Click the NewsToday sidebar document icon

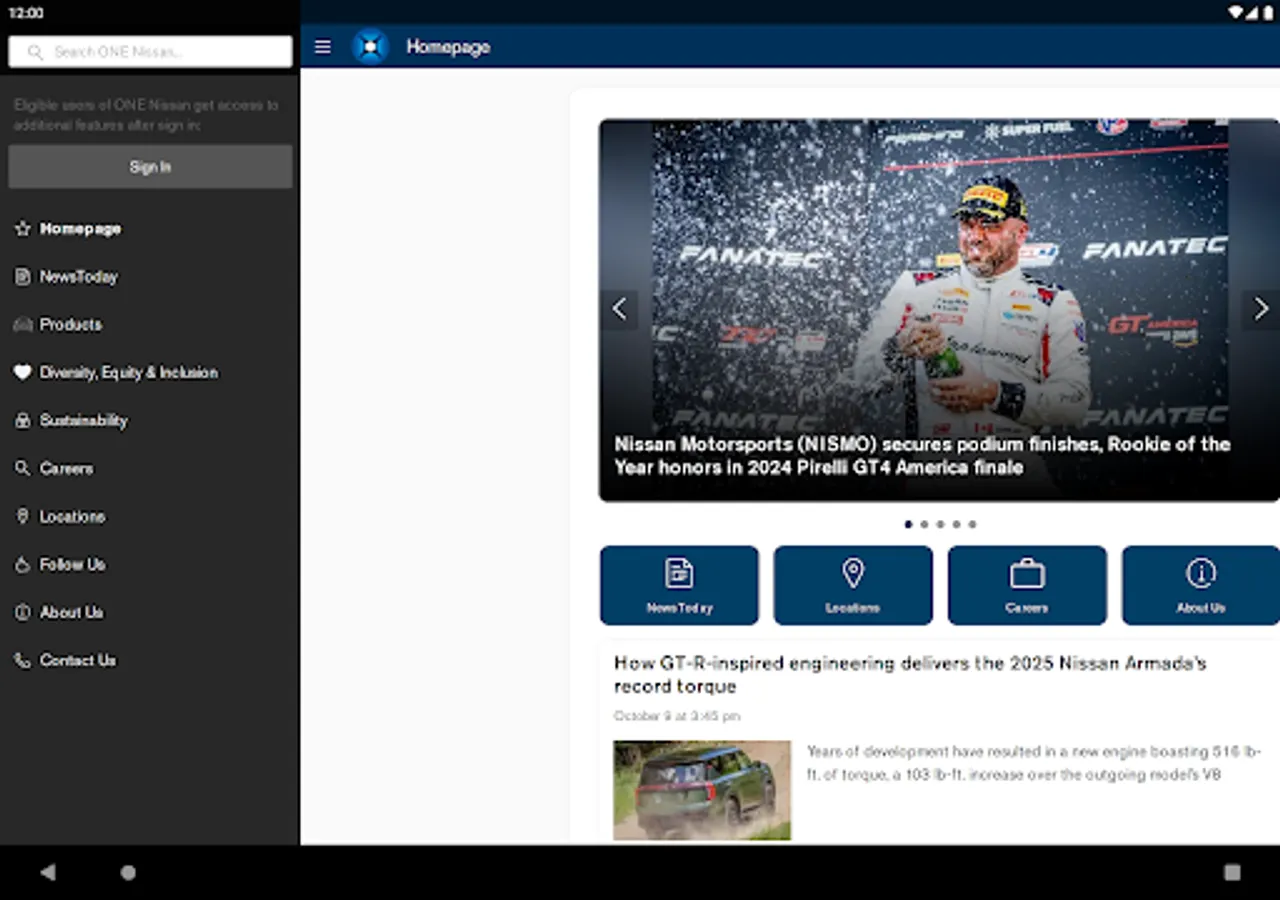coord(22,276)
